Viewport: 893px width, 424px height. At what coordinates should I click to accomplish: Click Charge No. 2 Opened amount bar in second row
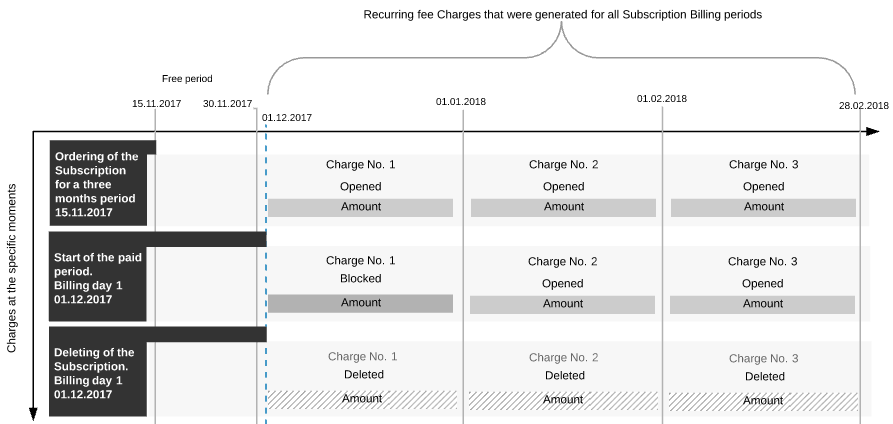[x=562, y=304]
